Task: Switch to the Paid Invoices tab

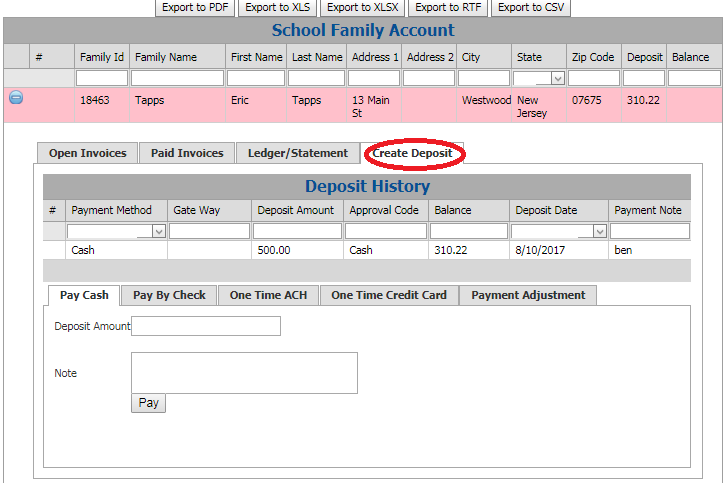Action: pyautogui.click(x=187, y=153)
